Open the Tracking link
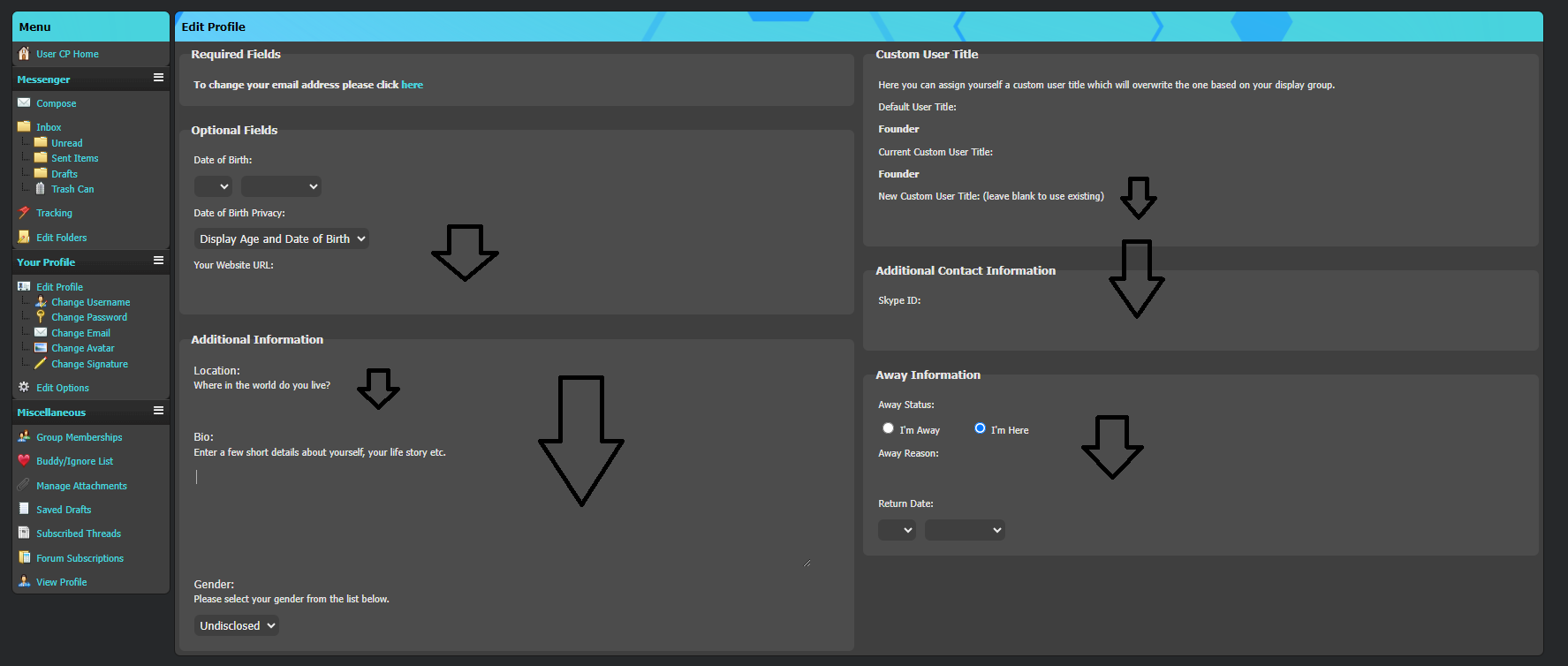The image size is (1568, 666). pos(54,213)
